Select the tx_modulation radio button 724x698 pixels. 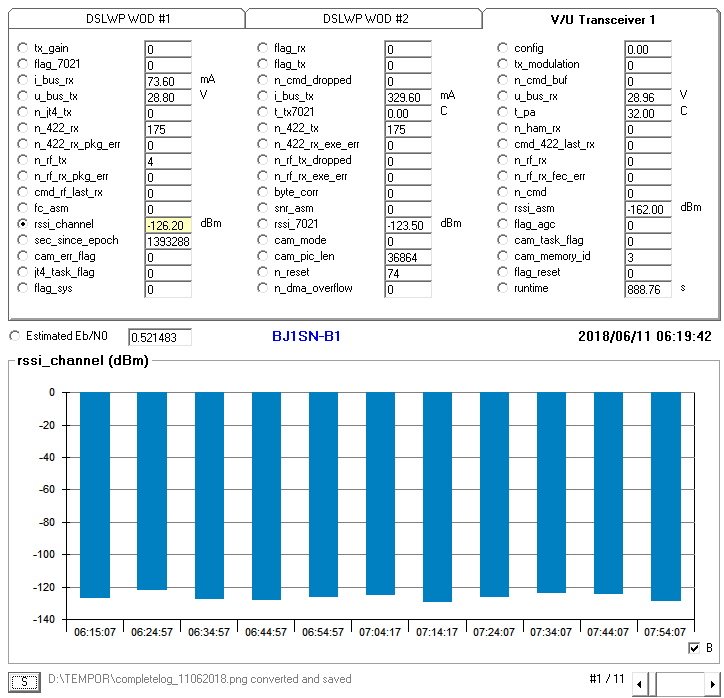[502, 64]
